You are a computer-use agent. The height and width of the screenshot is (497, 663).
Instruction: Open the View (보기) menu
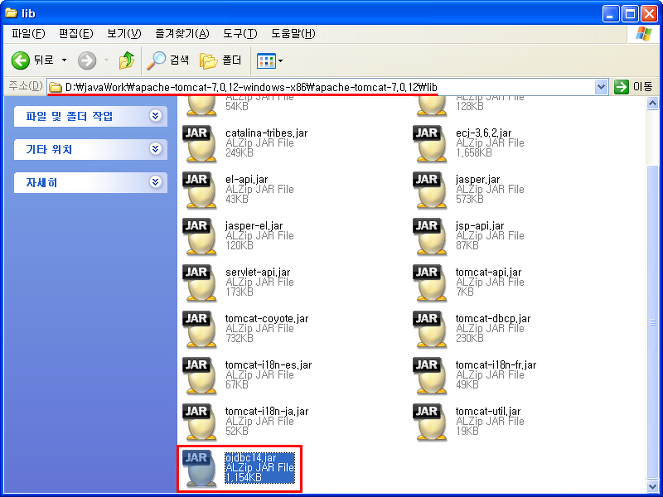pos(124,33)
